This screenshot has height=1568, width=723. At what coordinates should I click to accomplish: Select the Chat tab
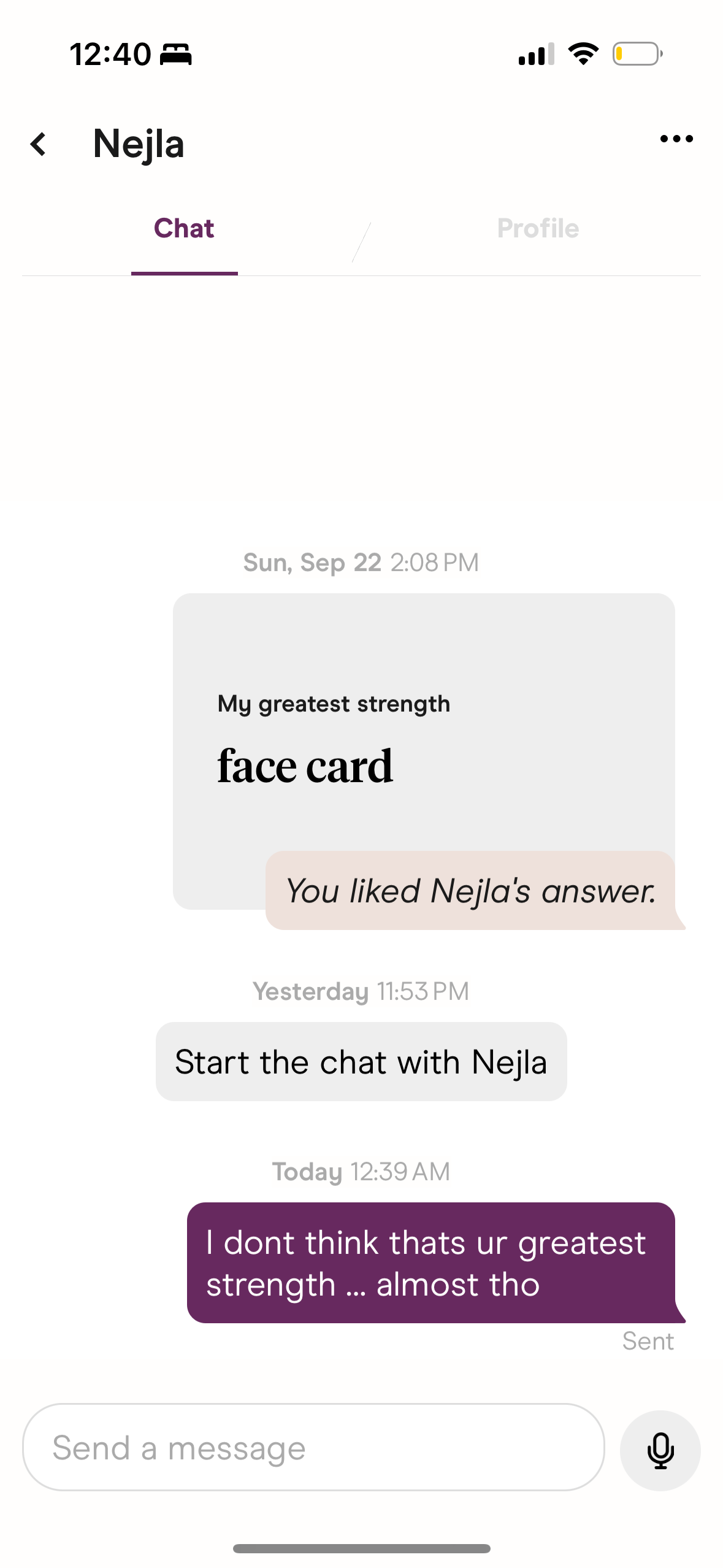pyautogui.click(x=184, y=228)
